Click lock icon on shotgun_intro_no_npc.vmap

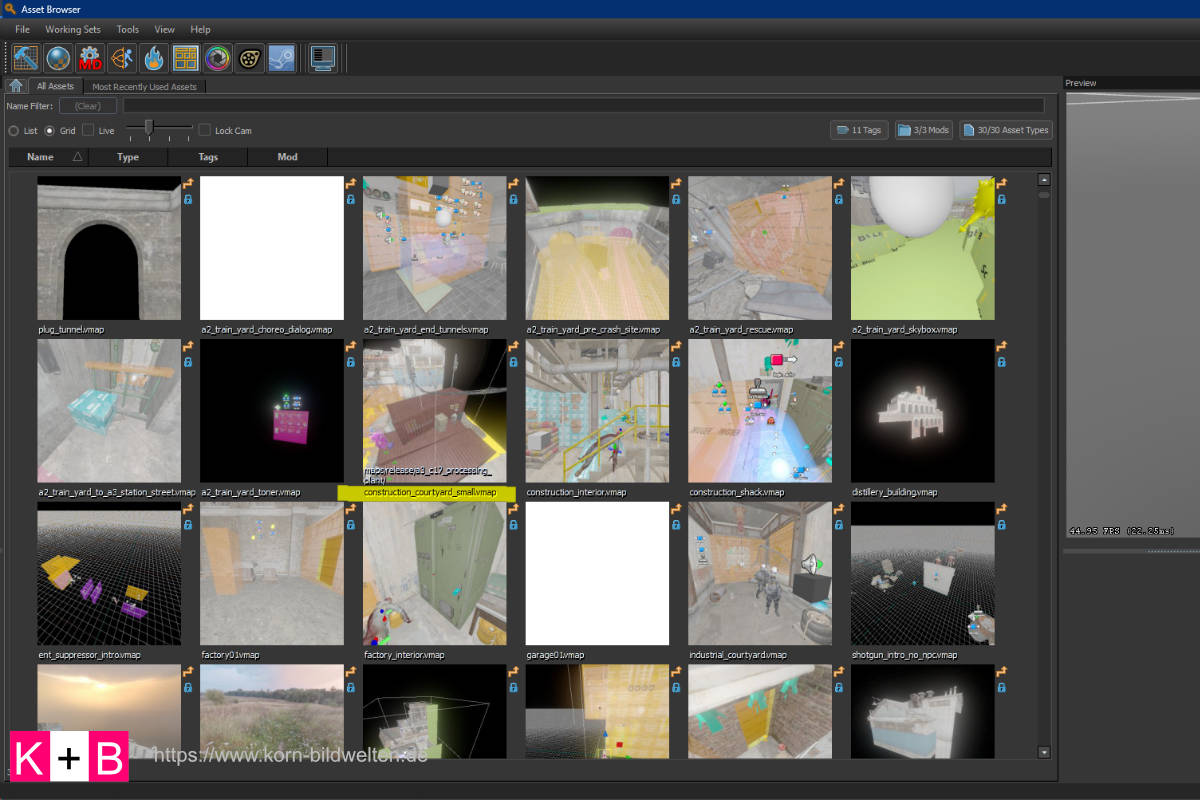(x=1001, y=525)
